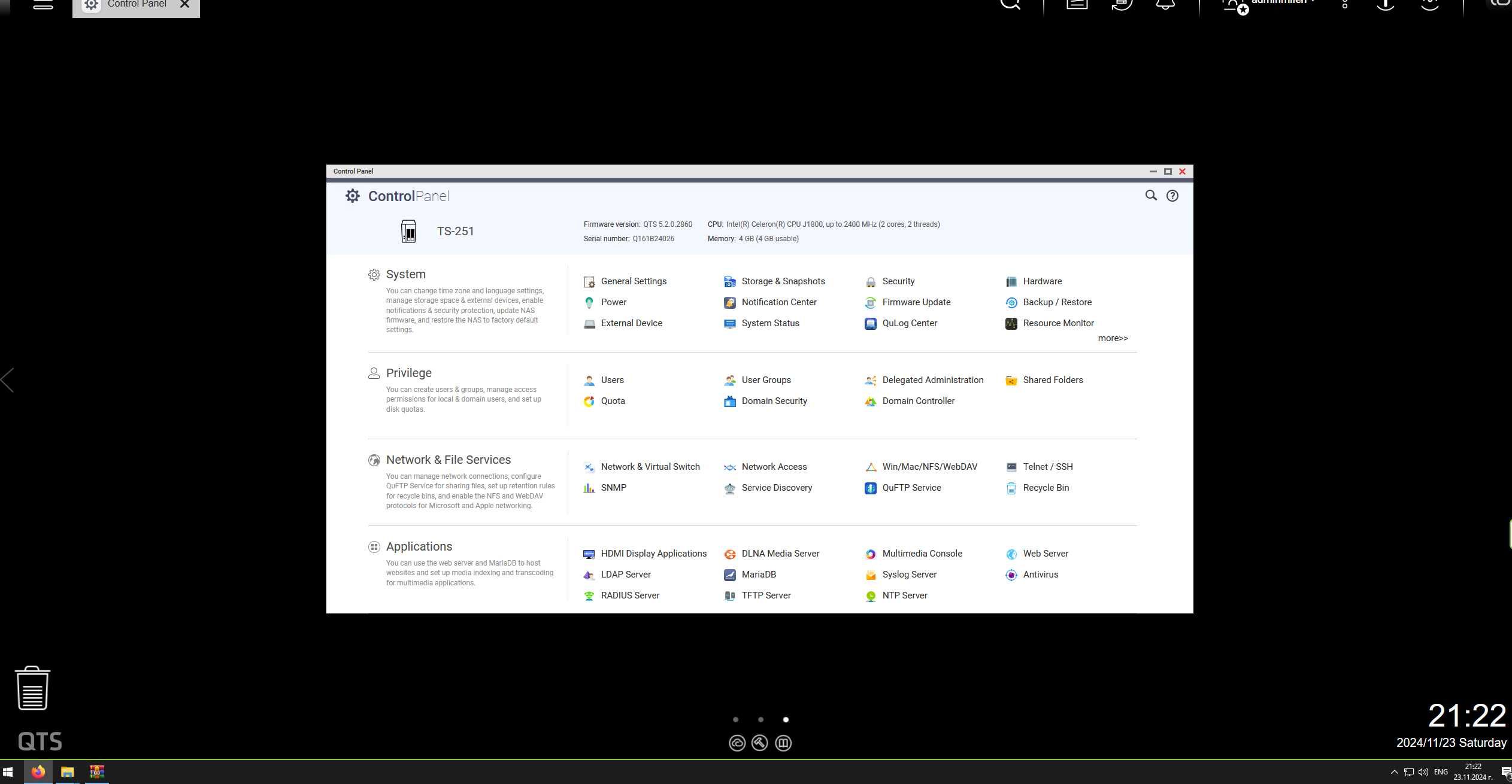The image size is (1512, 784).
Task: Open User Groups
Action: pyautogui.click(x=757, y=380)
